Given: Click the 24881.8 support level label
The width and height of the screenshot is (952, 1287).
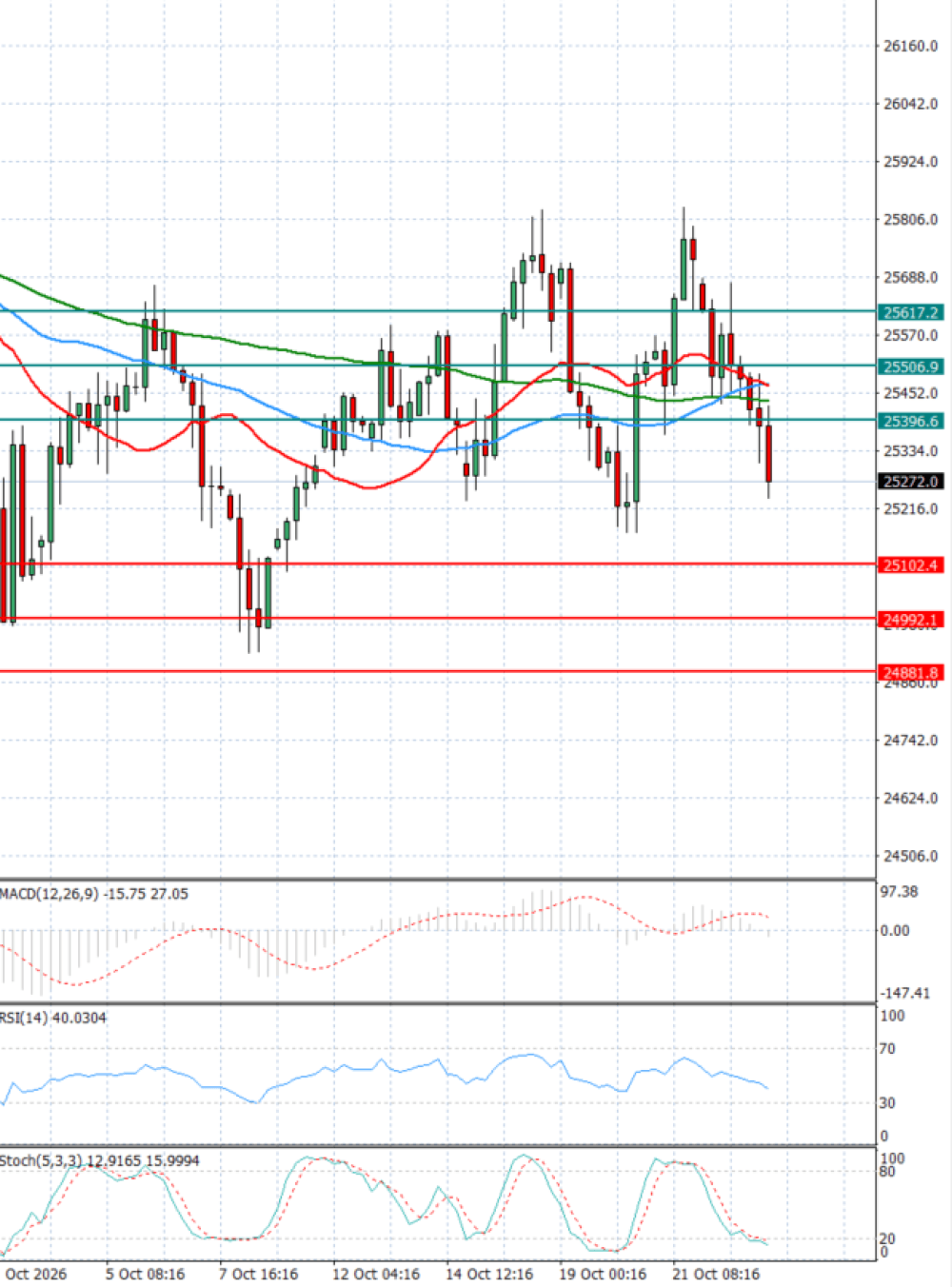Looking at the screenshot, I should point(911,673).
